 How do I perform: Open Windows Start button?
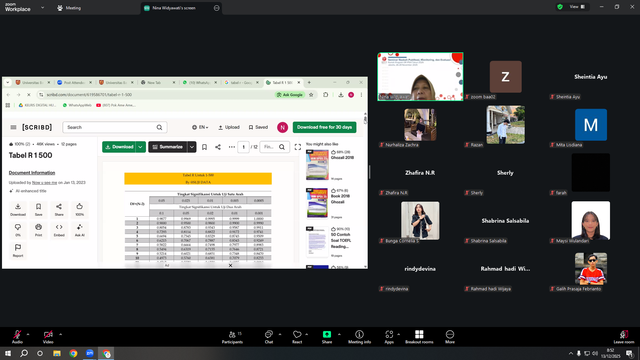8,353
